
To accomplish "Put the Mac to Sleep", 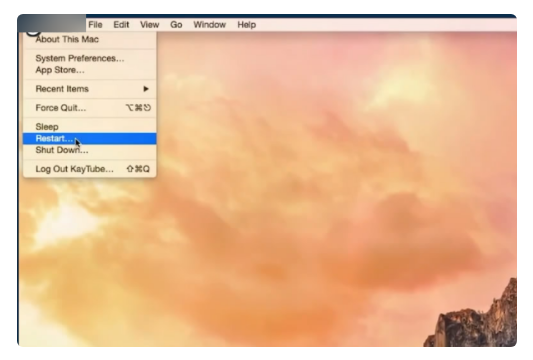I will [90, 127].
